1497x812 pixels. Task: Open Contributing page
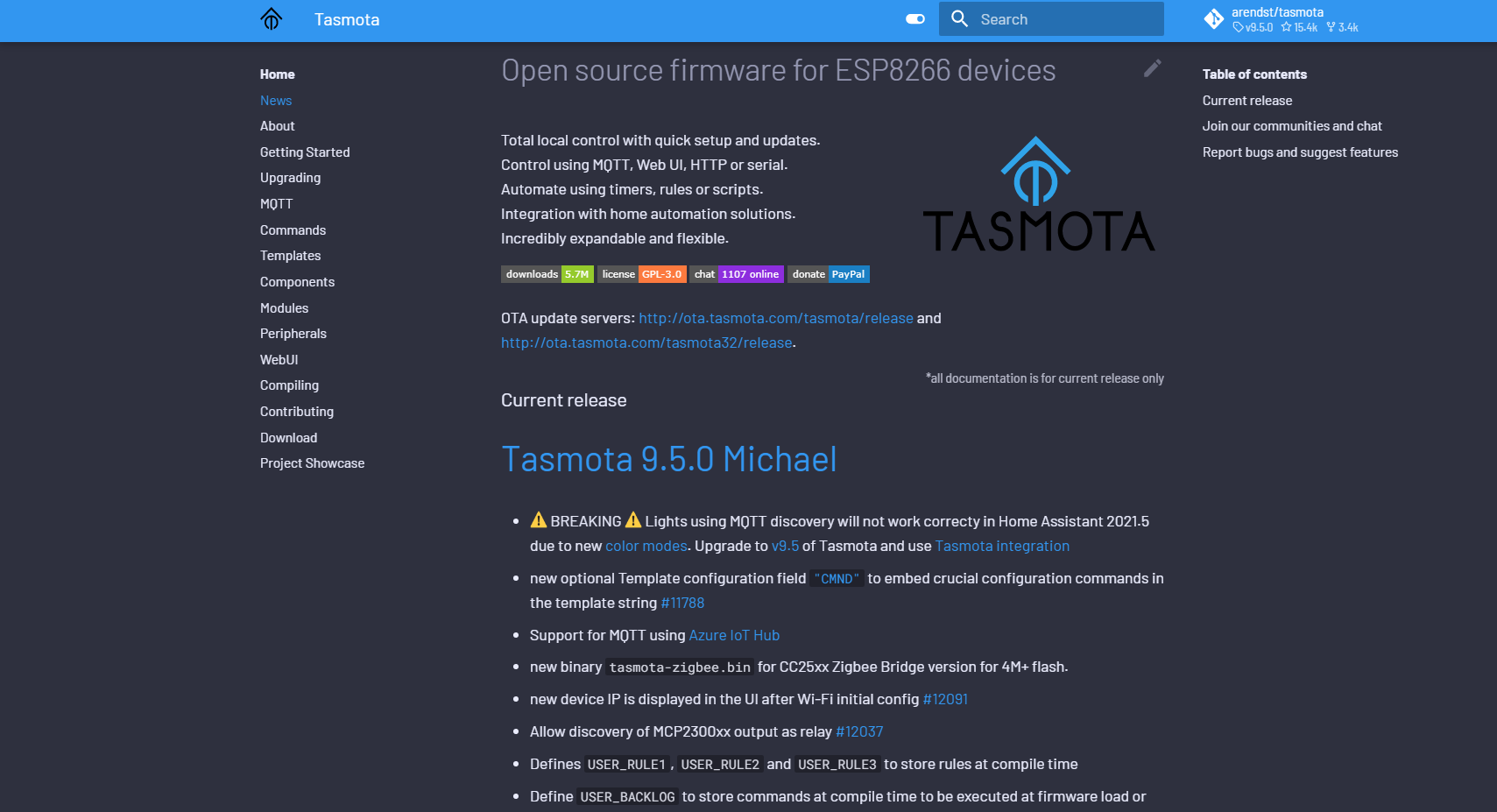click(296, 412)
